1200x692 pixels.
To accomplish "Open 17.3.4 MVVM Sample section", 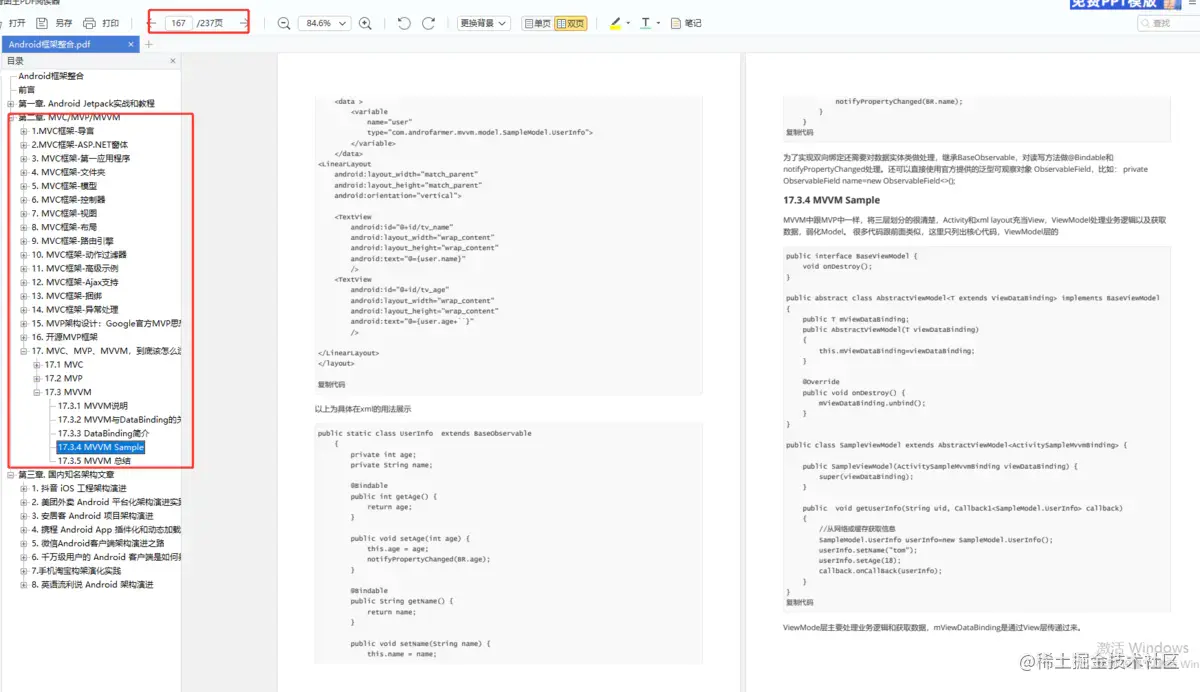I will (x=101, y=447).
